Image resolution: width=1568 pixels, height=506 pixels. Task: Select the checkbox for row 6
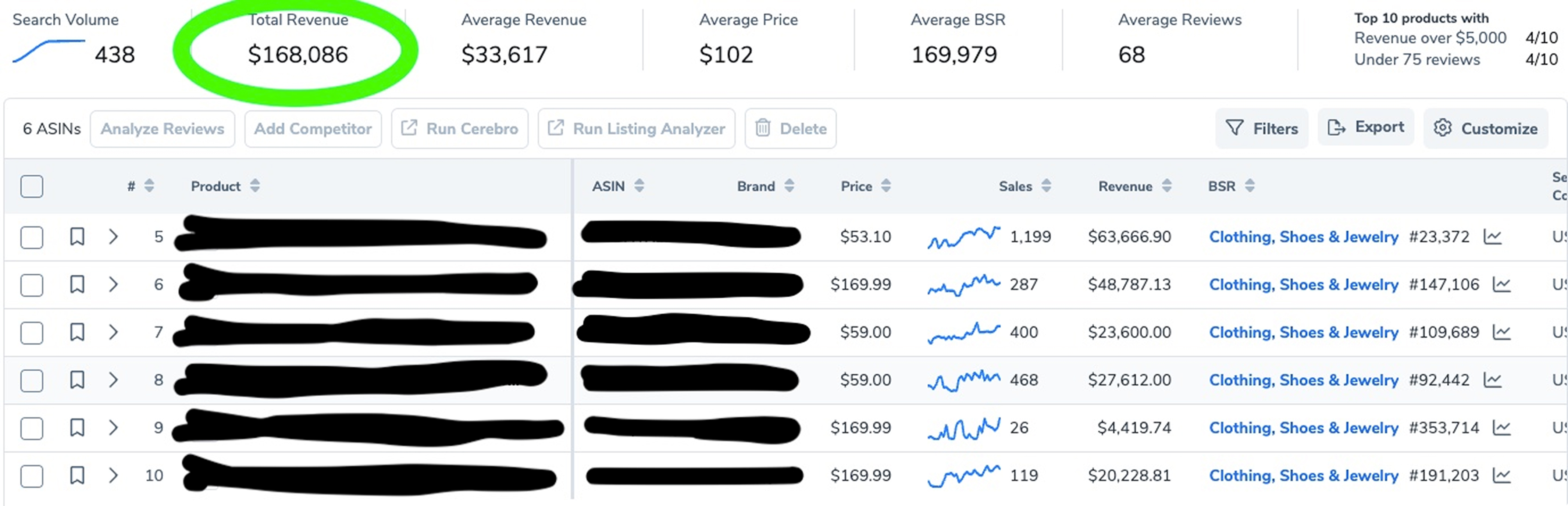point(32,285)
